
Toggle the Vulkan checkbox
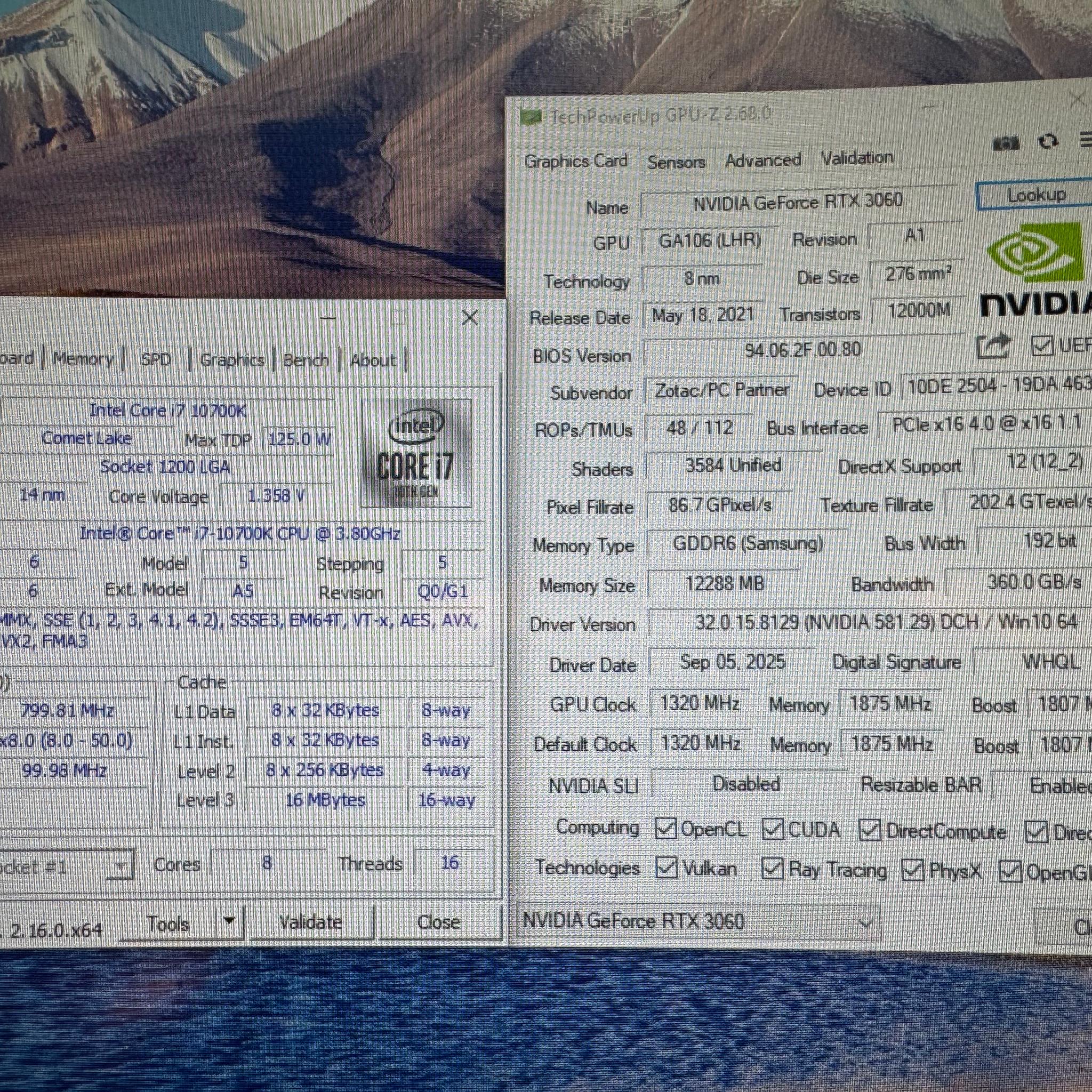tap(667, 868)
